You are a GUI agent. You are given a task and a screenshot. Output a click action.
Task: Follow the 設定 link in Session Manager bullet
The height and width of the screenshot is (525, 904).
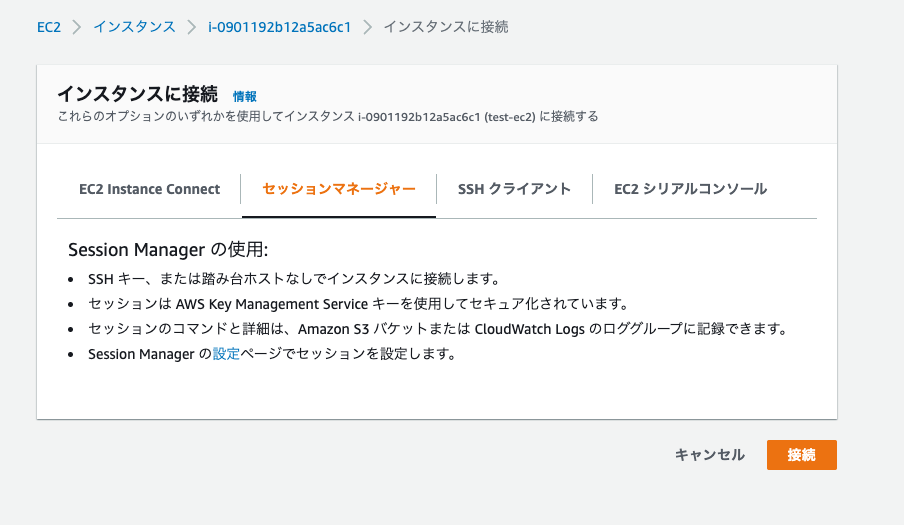point(226,354)
